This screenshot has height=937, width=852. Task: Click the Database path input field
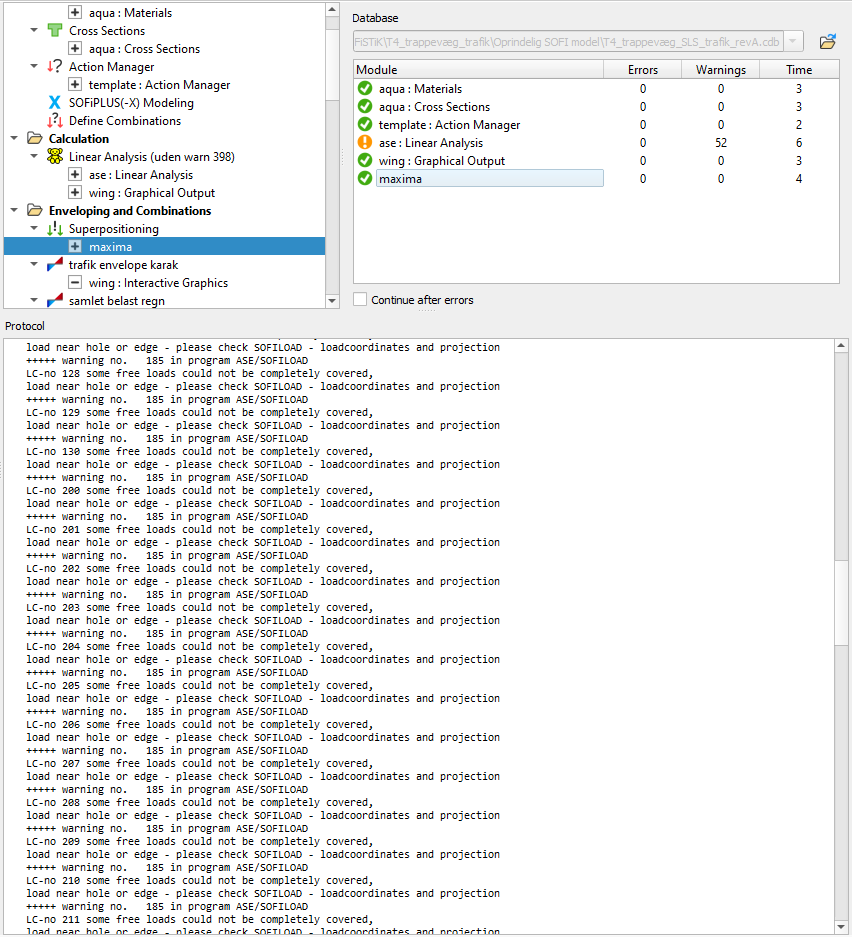click(568, 42)
